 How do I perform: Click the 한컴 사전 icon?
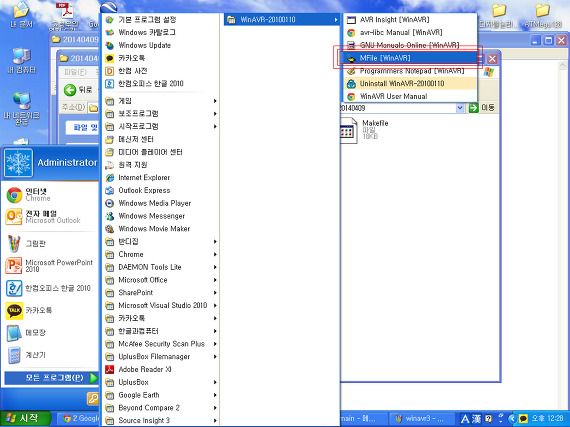(109, 71)
